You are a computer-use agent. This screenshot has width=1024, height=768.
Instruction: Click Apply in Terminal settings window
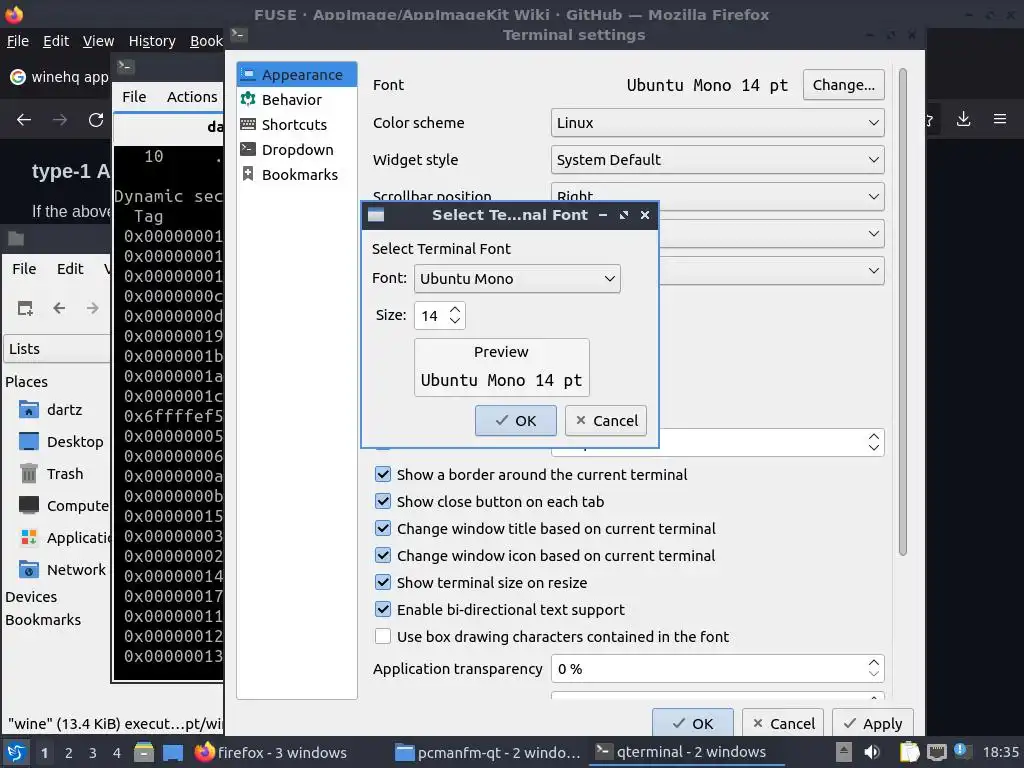[x=872, y=724]
